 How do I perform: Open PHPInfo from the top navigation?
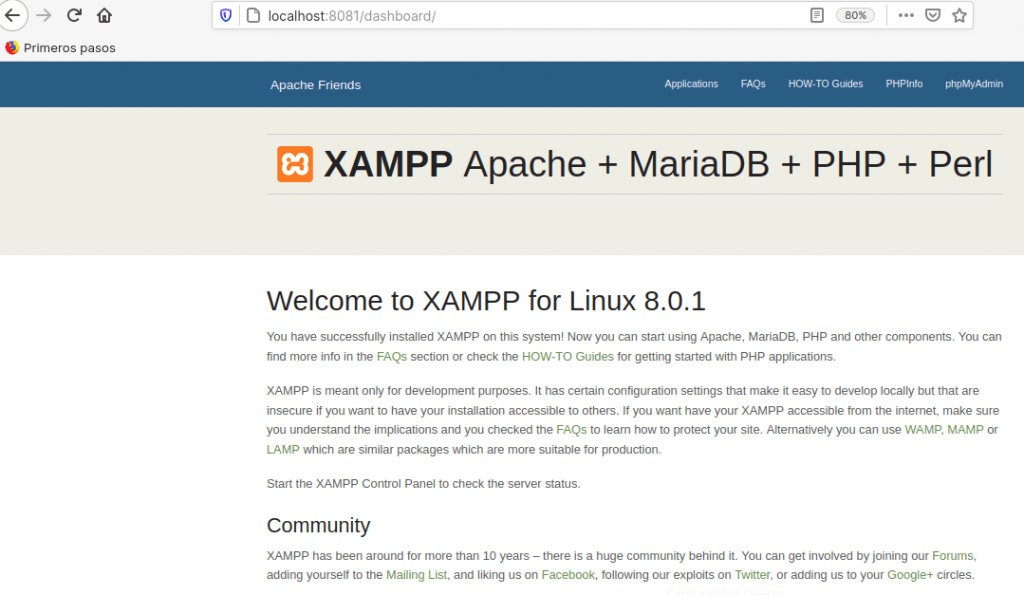(904, 84)
